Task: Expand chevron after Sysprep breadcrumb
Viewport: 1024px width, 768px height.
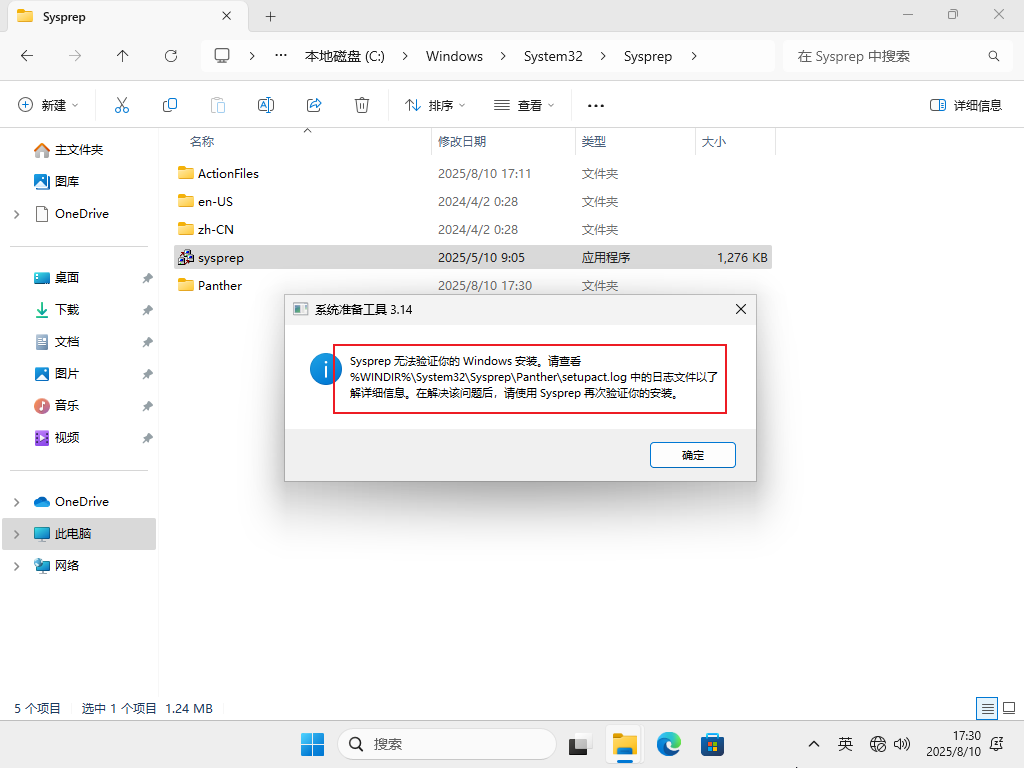Action: click(x=694, y=56)
